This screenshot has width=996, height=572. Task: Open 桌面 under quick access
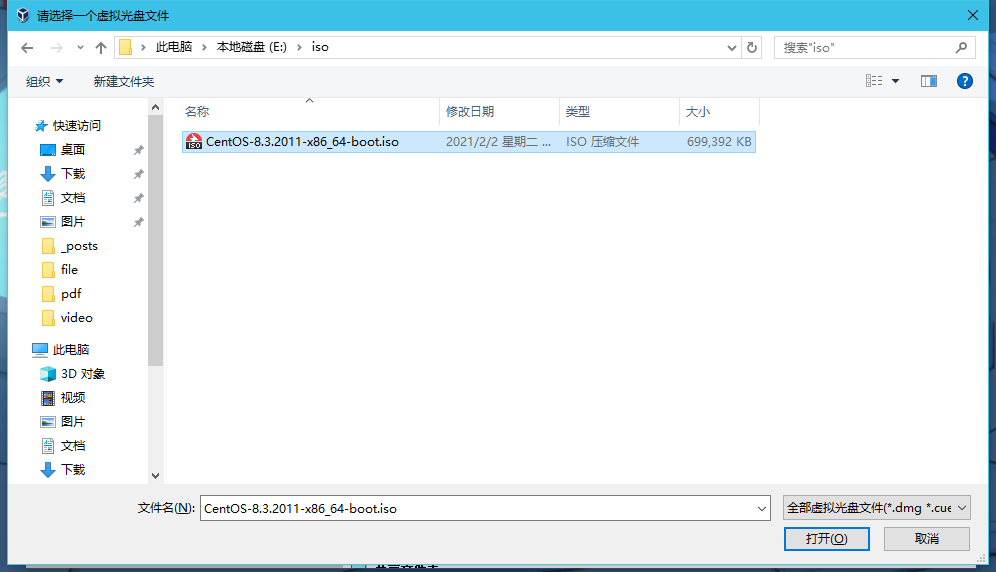tap(73, 150)
